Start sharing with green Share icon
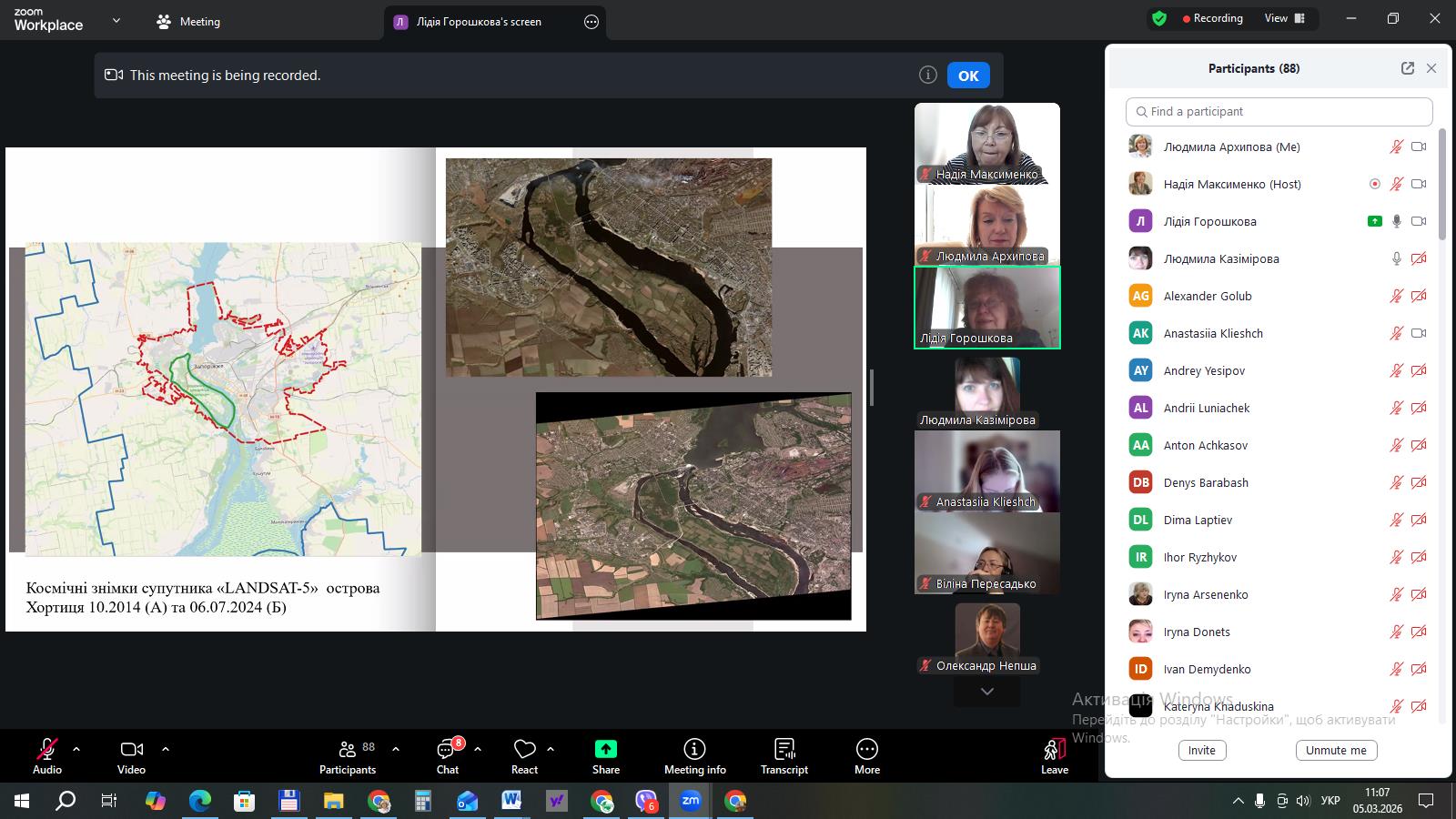 tap(605, 749)
